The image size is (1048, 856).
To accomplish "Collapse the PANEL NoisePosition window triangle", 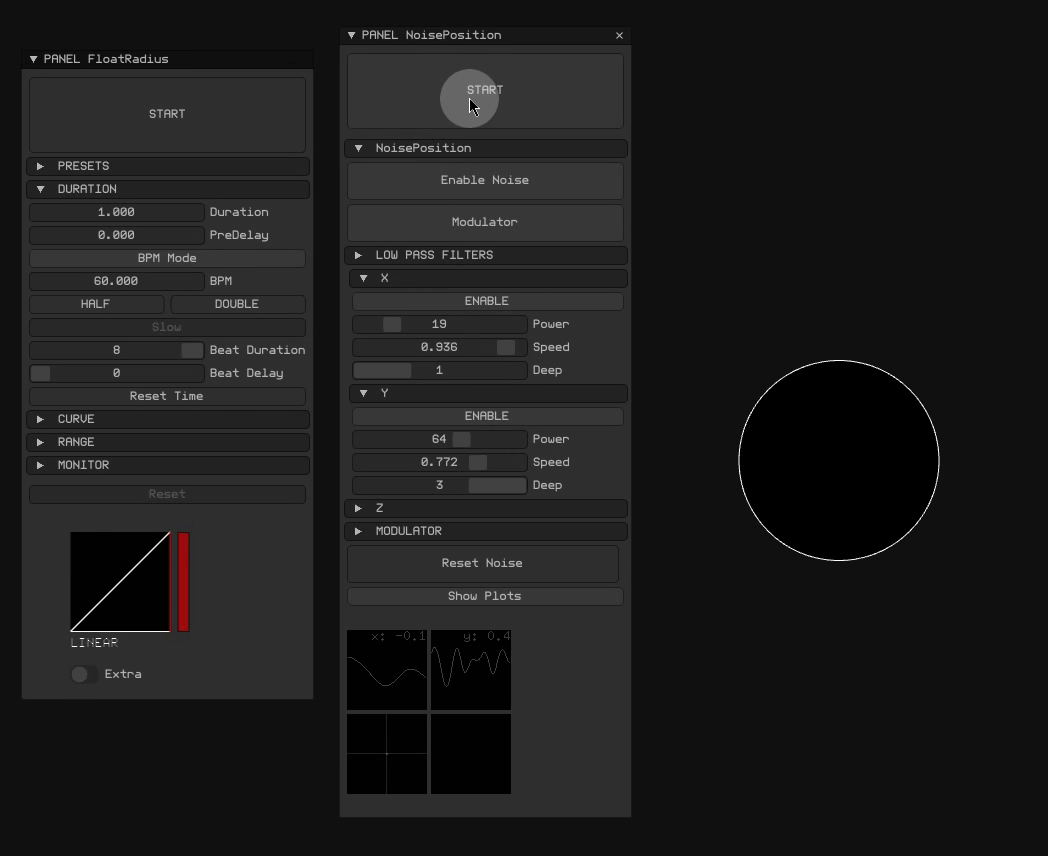I will [x=352, y=35].
